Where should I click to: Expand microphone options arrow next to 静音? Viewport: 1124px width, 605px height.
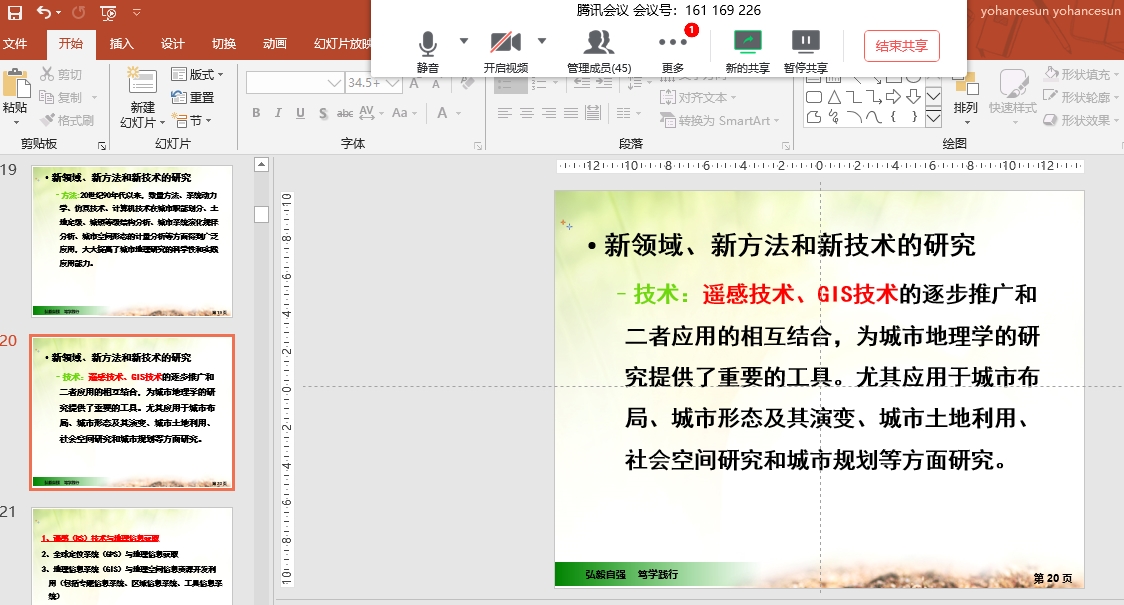463,41
